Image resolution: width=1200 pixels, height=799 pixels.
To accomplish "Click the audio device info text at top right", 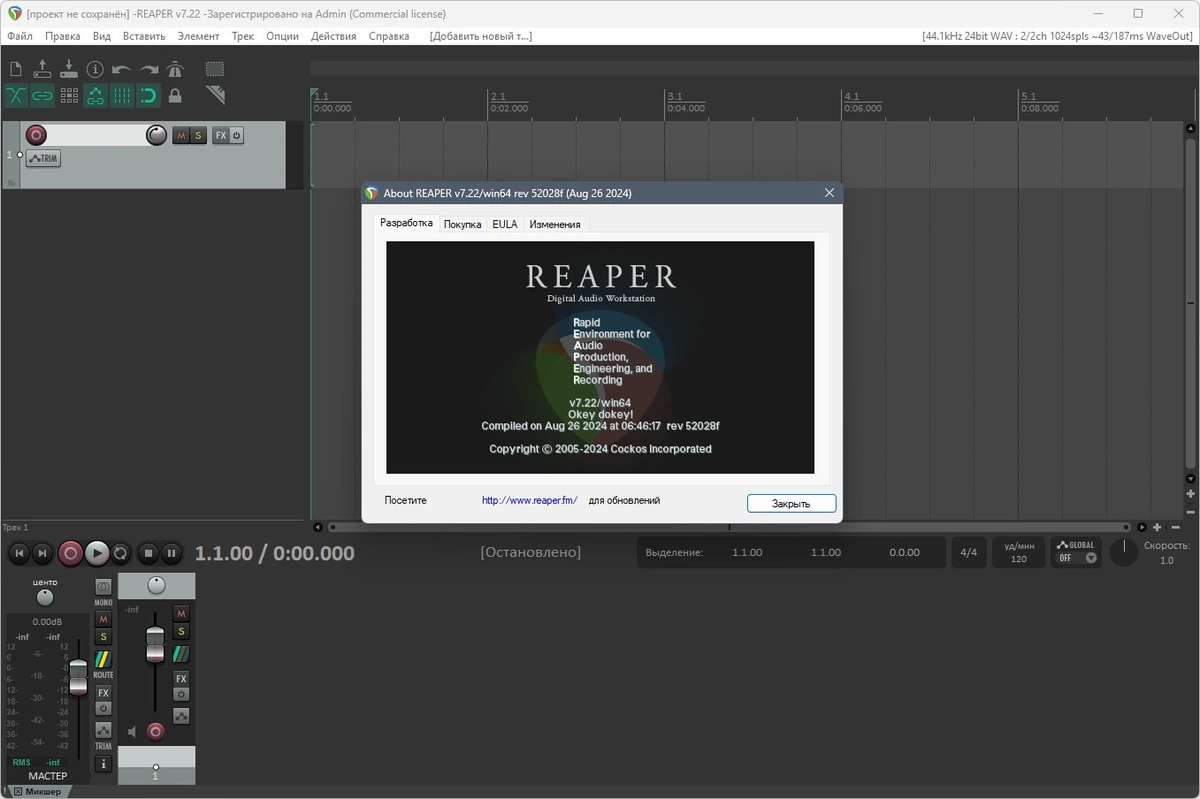I will [1058, 36].
